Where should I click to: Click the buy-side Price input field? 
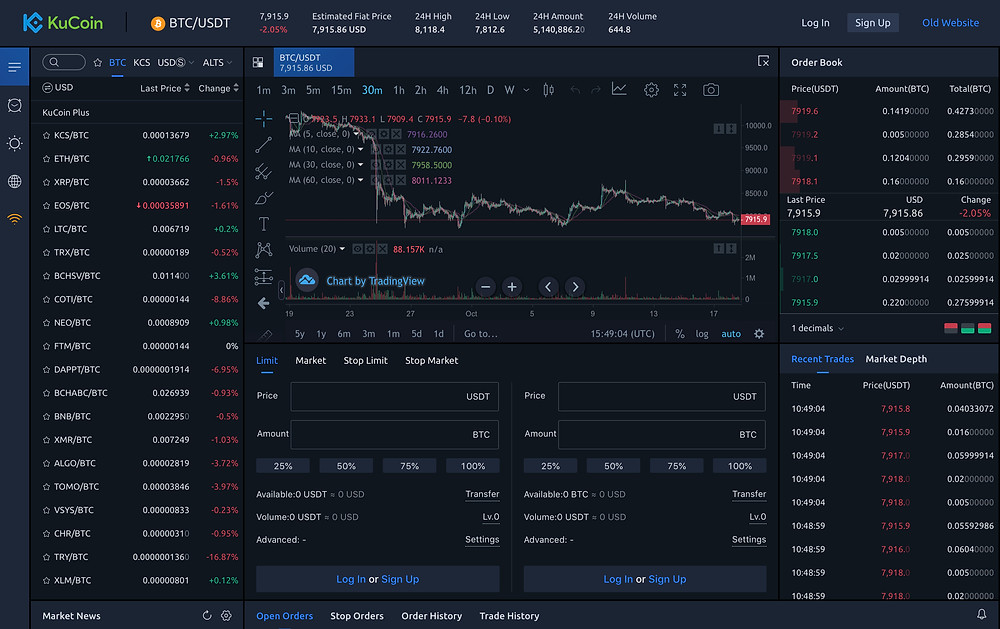(394, 397)
